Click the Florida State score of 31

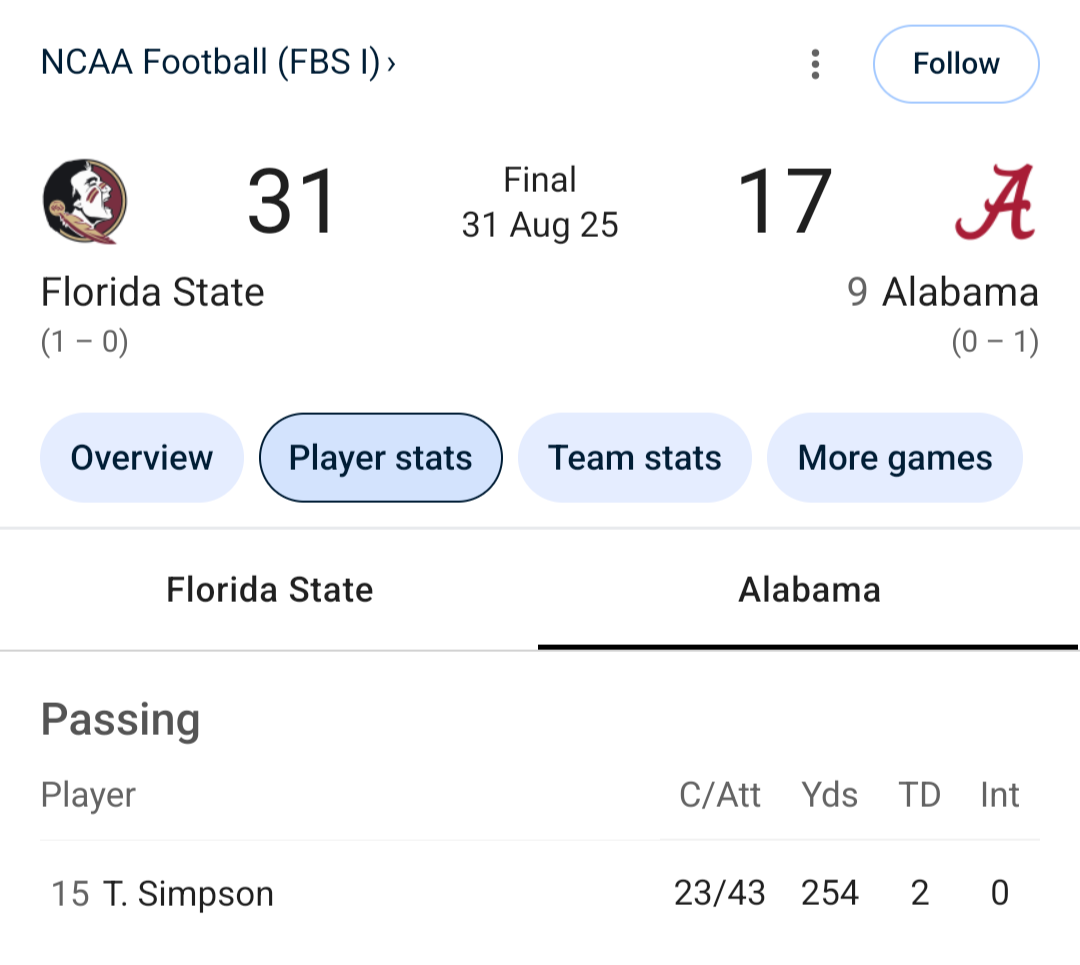292,202
